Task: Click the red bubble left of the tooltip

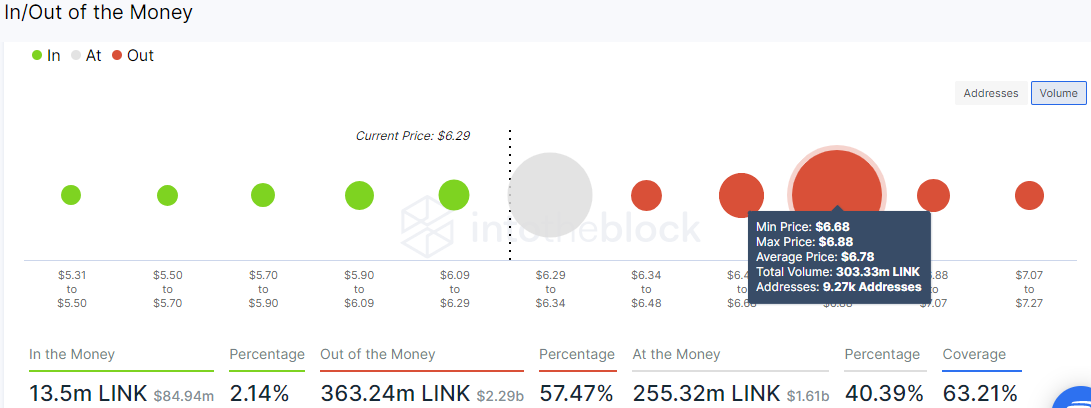Action: click(x=741, y=196)
